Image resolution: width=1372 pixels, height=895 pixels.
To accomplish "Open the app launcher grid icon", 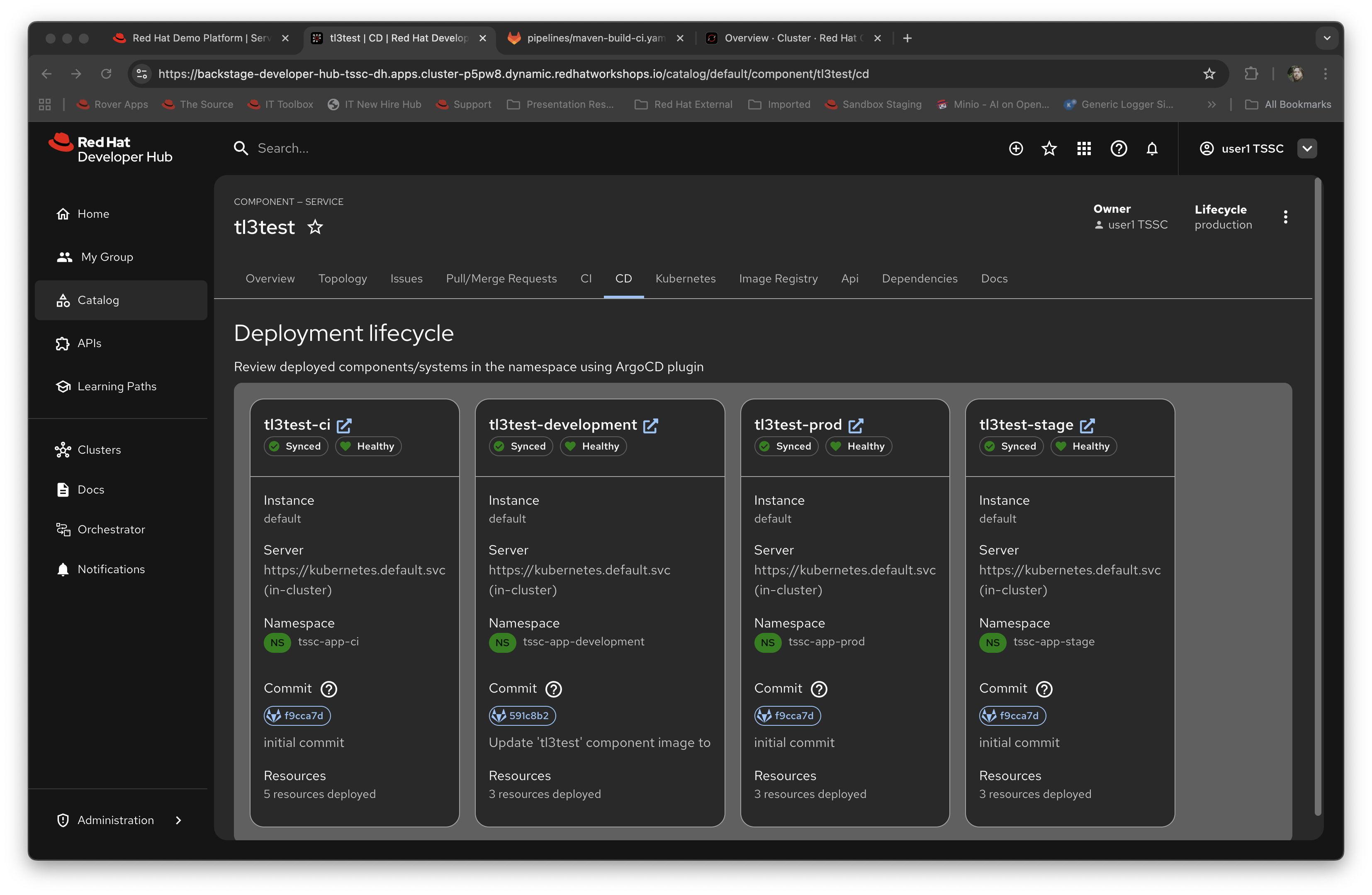I will coord(1084,148).
